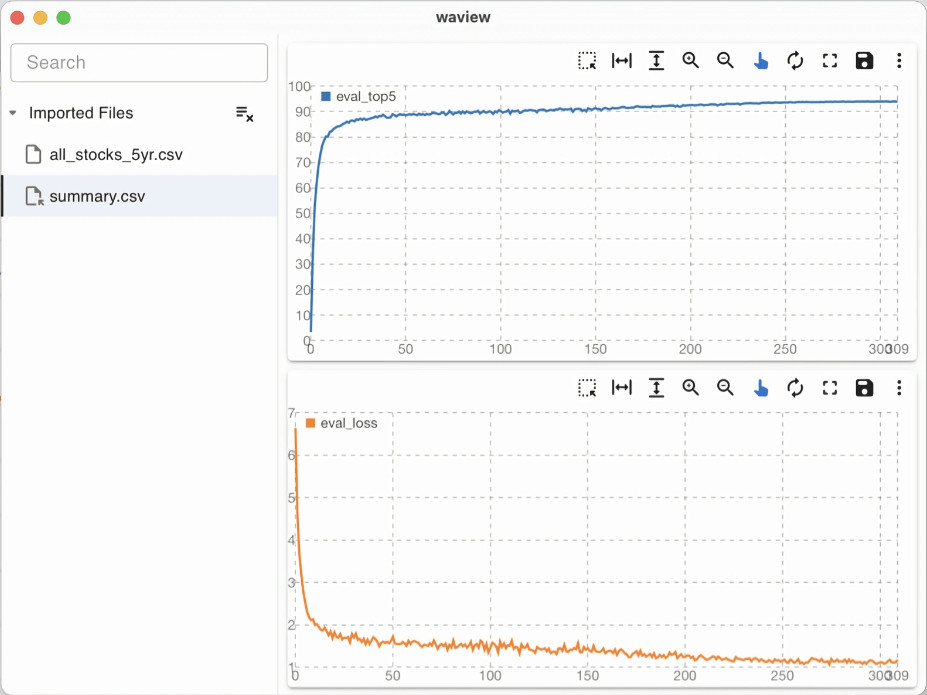This screenshot has height=695, width=927.
Task: Save the eval_top5 chart image
Action: (x=864, y=61)
